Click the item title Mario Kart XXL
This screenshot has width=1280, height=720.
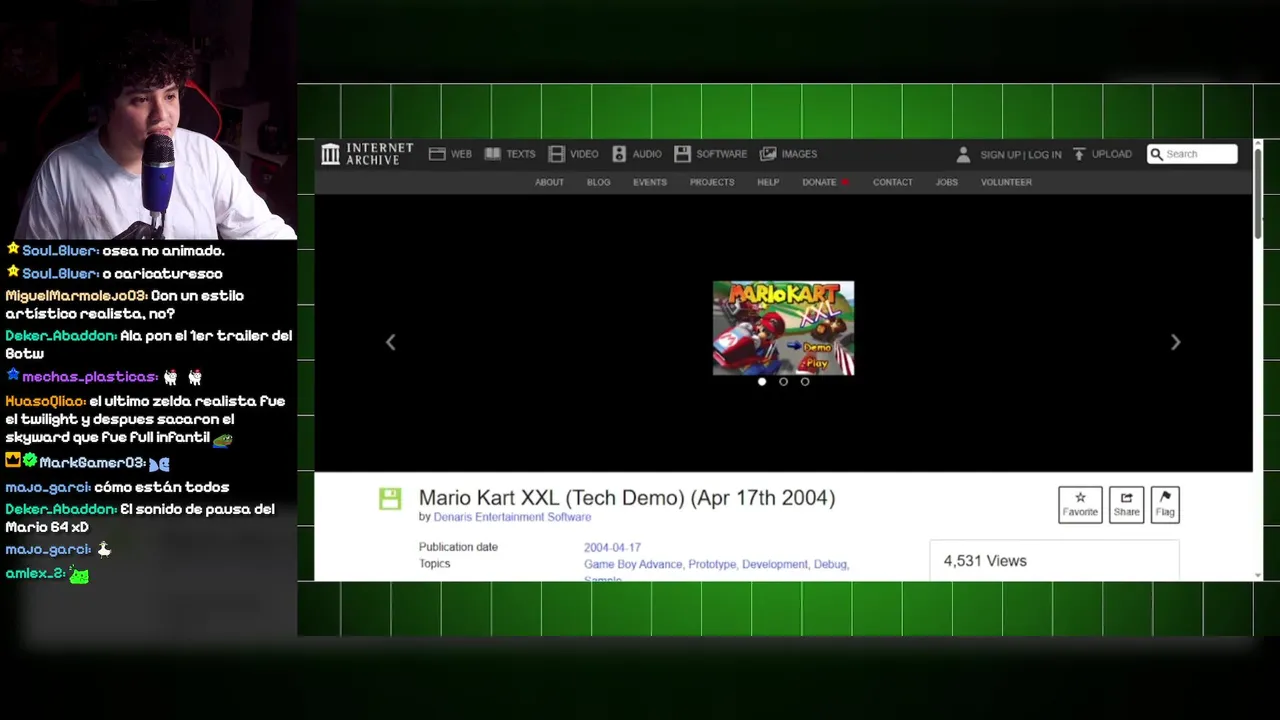pyautogui.click(x=627, y=497)
